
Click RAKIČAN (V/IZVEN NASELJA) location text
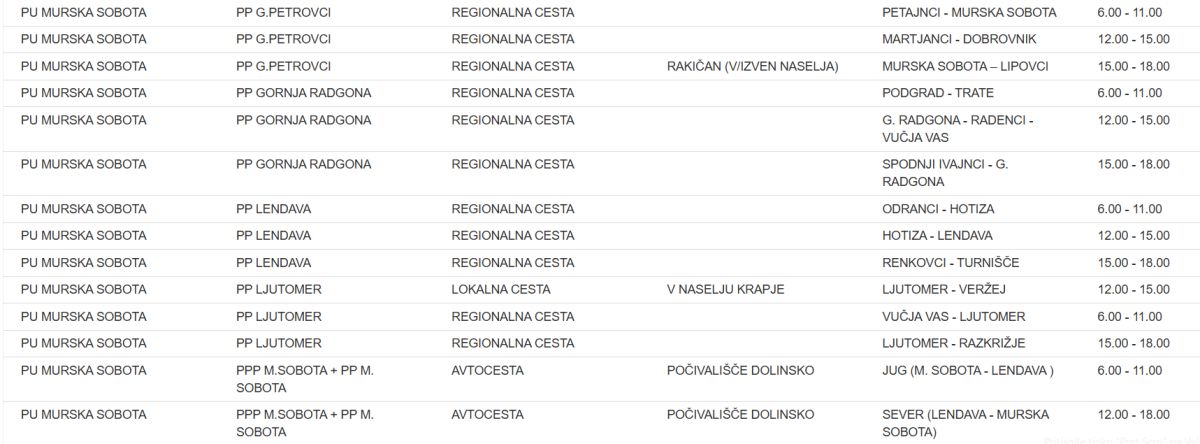[752, 66]
